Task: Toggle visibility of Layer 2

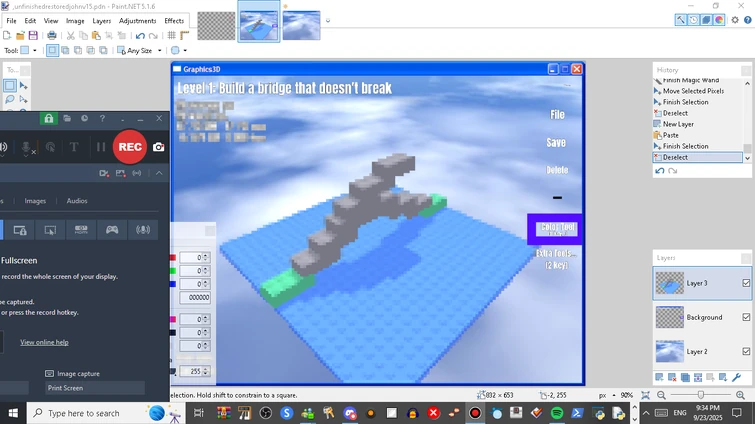Action: [x=746, y=351]
